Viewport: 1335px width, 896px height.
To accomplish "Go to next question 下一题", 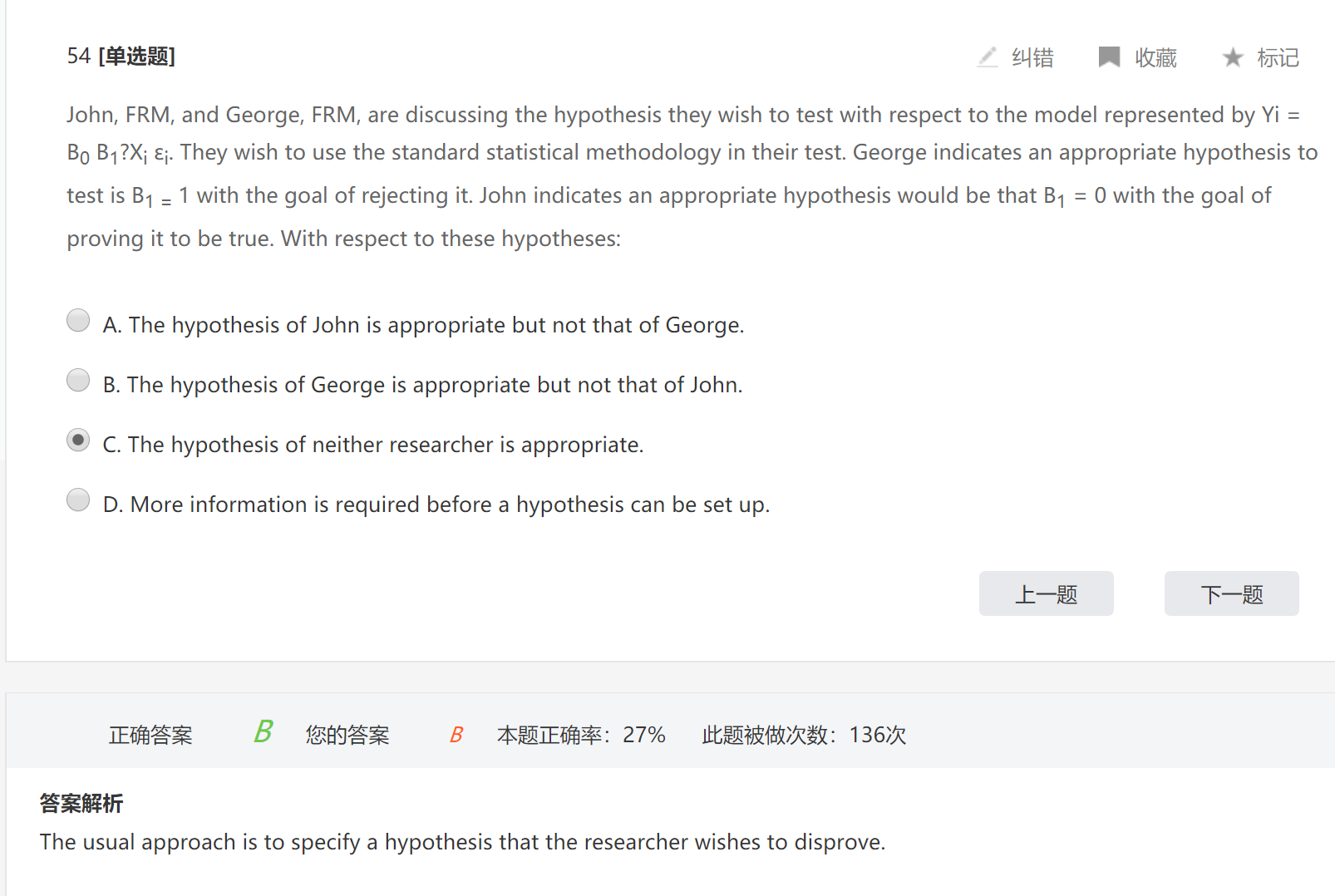I will point(1231,593).
